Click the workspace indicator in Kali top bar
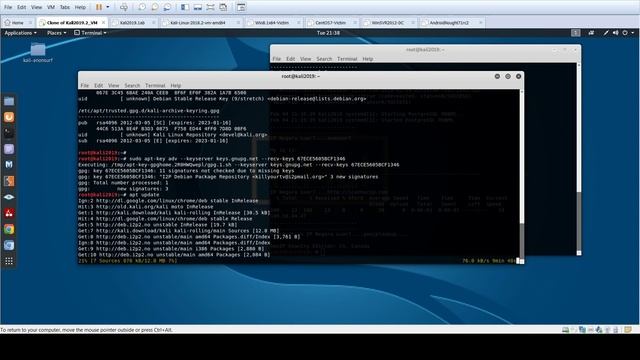 click(576, 33)
